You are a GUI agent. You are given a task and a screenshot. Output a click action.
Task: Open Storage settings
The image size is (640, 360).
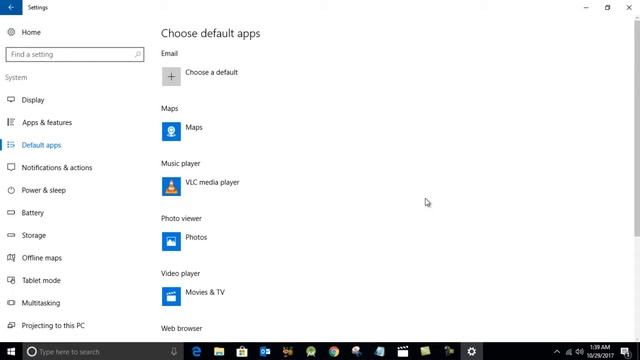pos(34,235)
